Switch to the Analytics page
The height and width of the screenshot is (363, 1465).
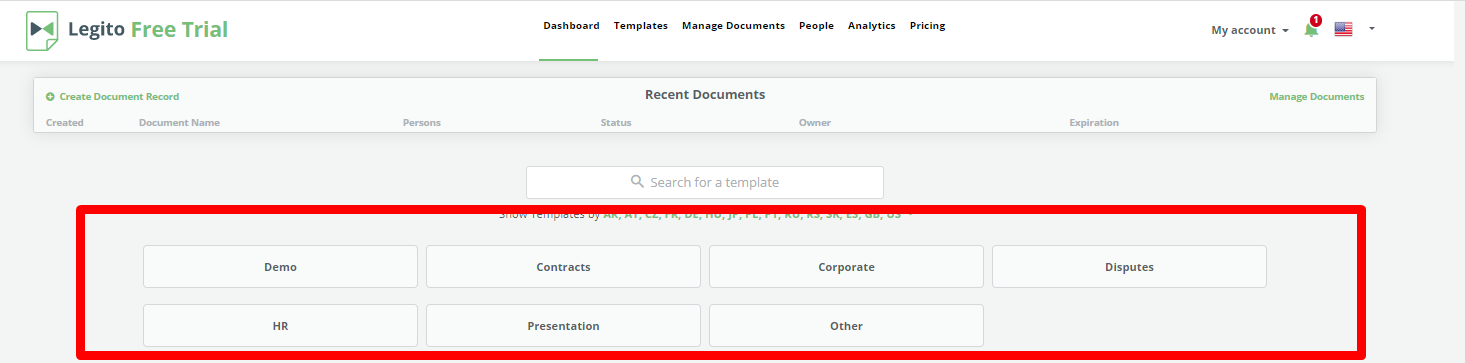point(872,26)
